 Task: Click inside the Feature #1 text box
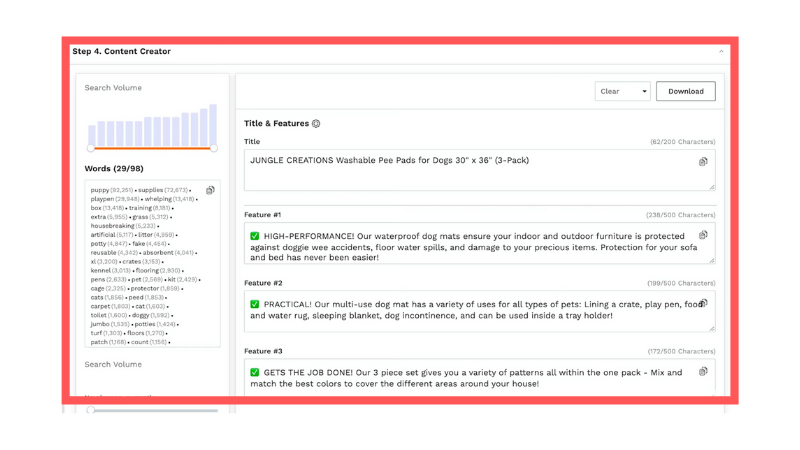tap(470, 245)
